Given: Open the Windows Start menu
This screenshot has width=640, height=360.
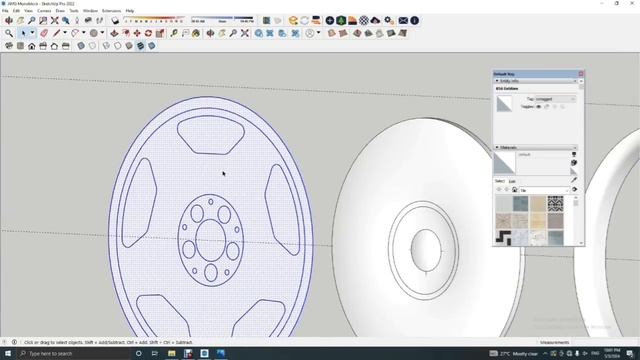Looking at the screenshot, I should (x=8, y=353).
